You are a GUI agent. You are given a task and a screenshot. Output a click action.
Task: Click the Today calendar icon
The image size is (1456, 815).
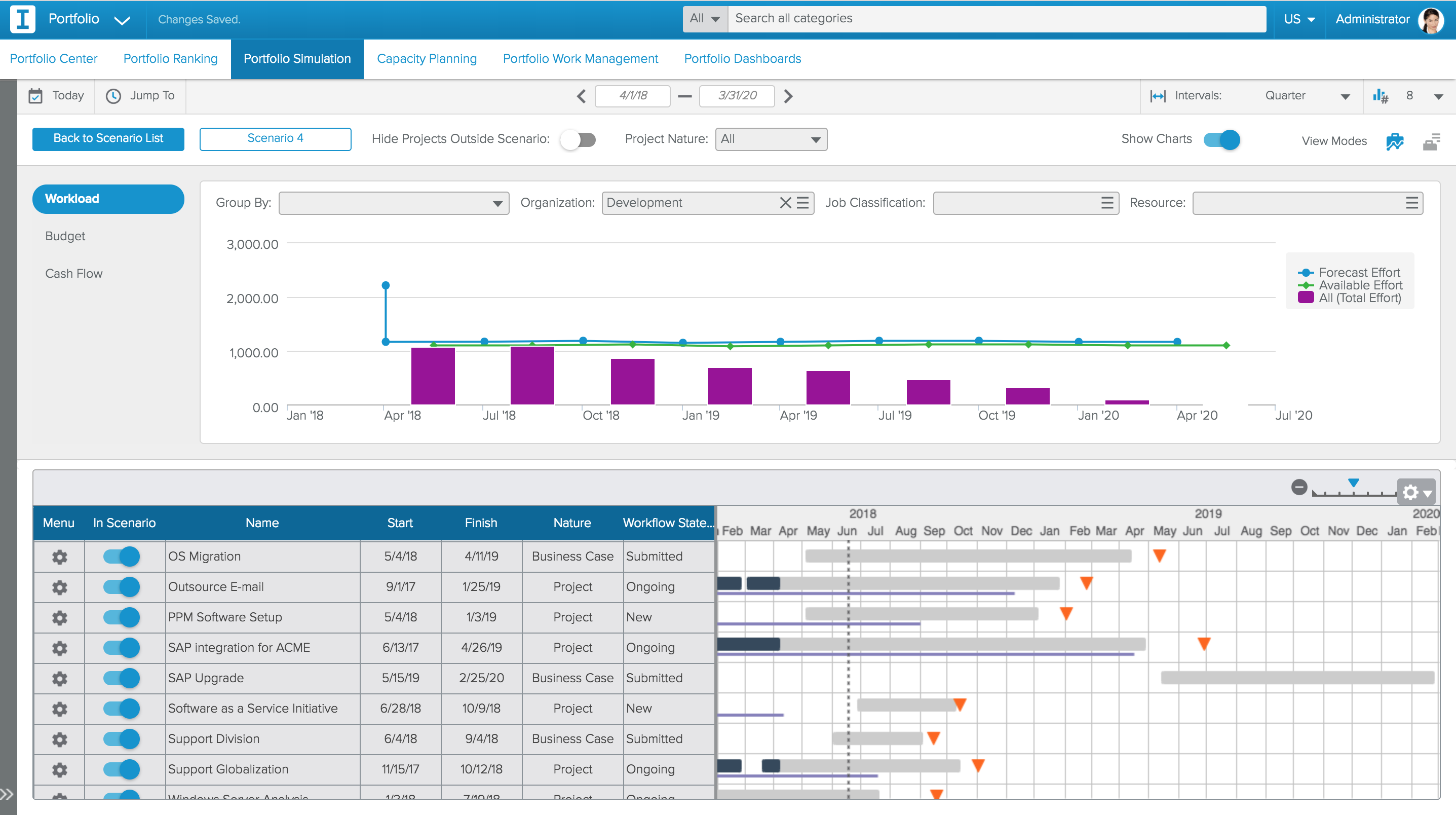tap(35, 96)
